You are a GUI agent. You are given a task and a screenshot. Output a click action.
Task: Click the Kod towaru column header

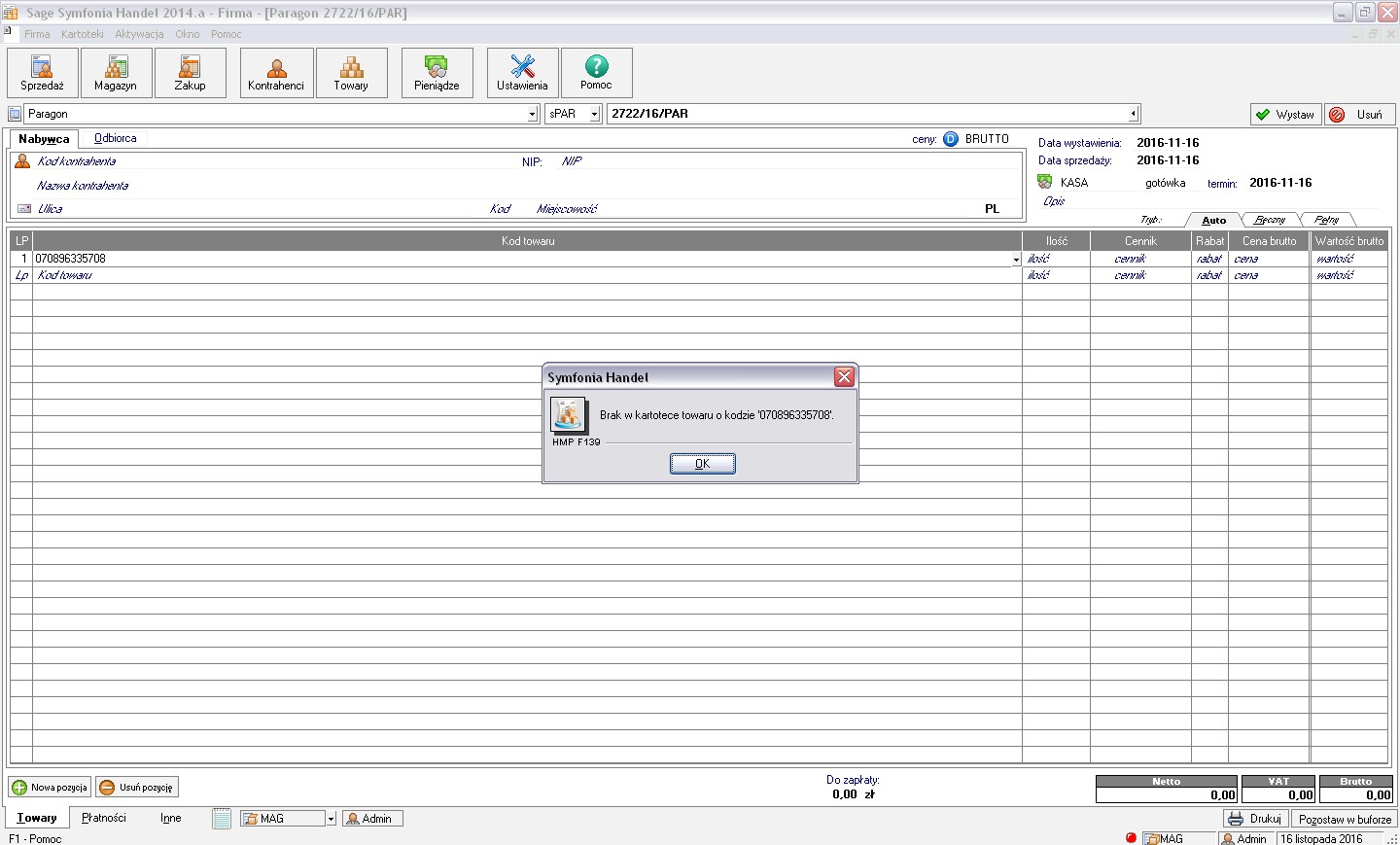pyautogui.click(x=528, y=240)
